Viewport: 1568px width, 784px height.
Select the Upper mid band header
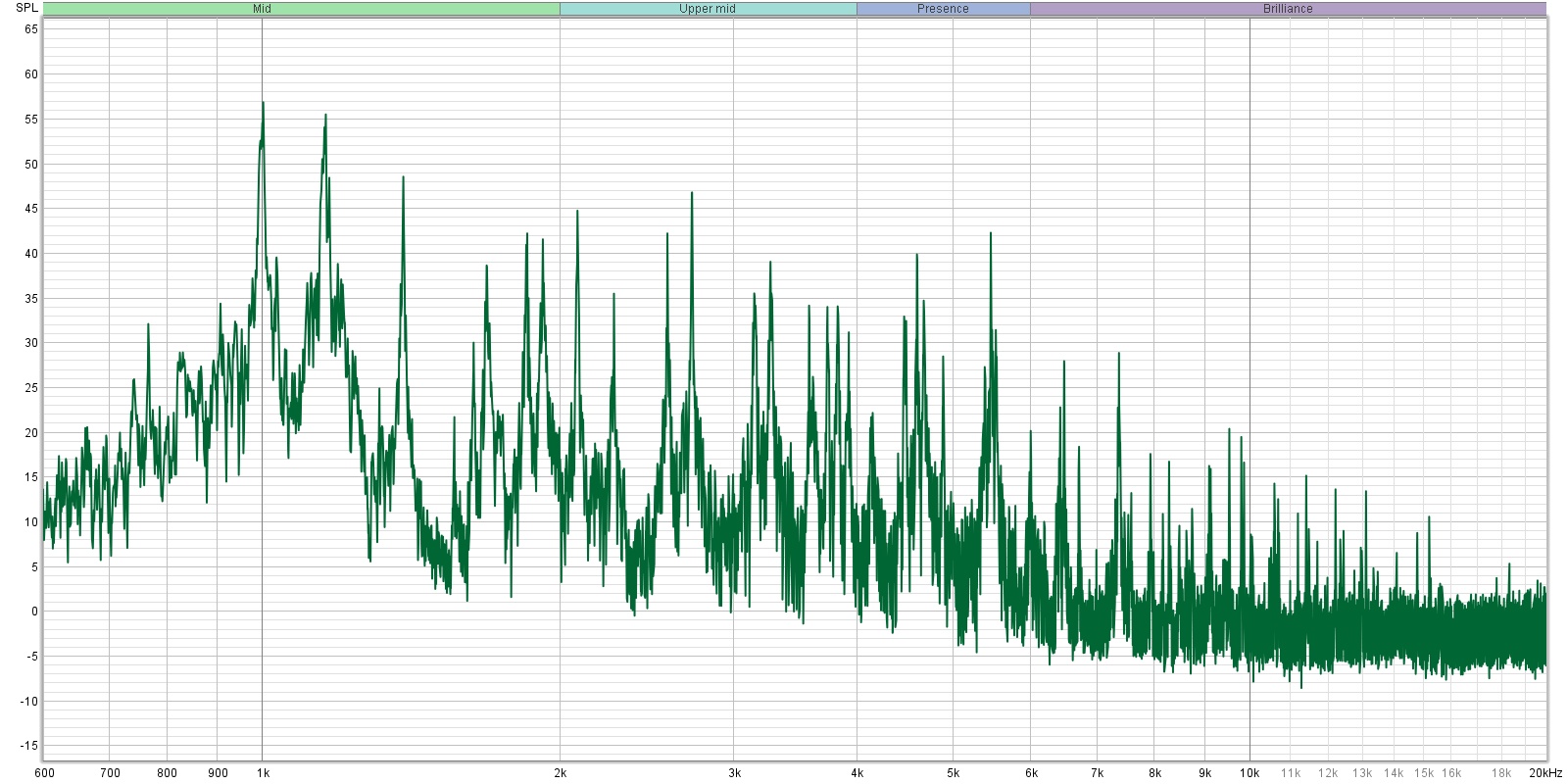(708, 9)
